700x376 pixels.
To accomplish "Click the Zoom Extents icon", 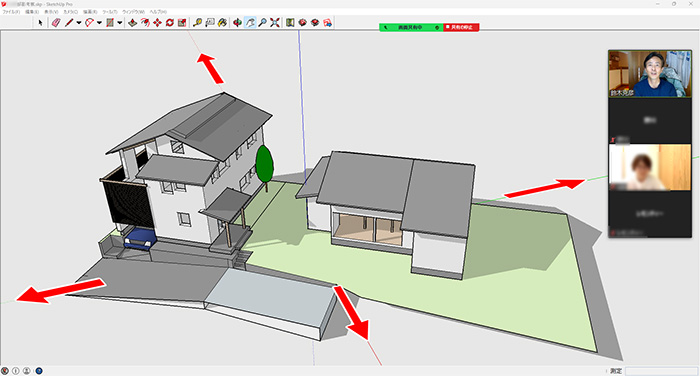I will (x=275, y=22).
